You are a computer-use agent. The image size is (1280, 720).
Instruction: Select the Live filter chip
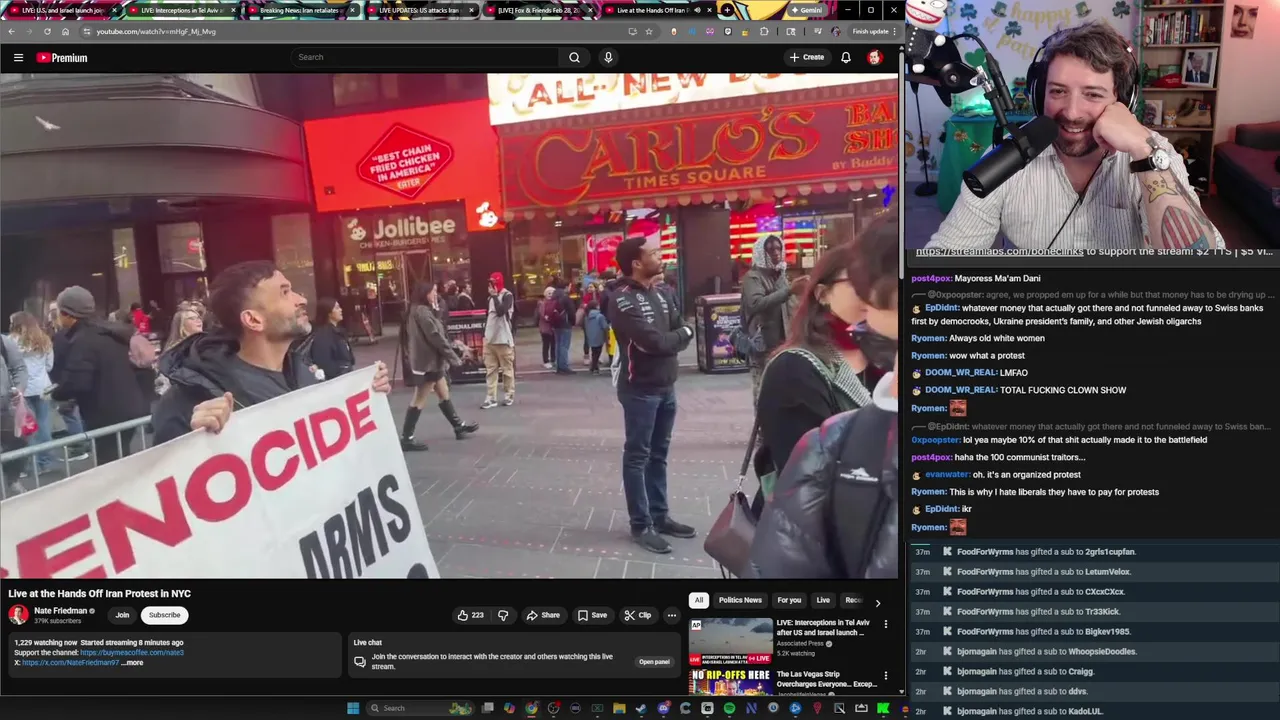[x=823, y=600]
